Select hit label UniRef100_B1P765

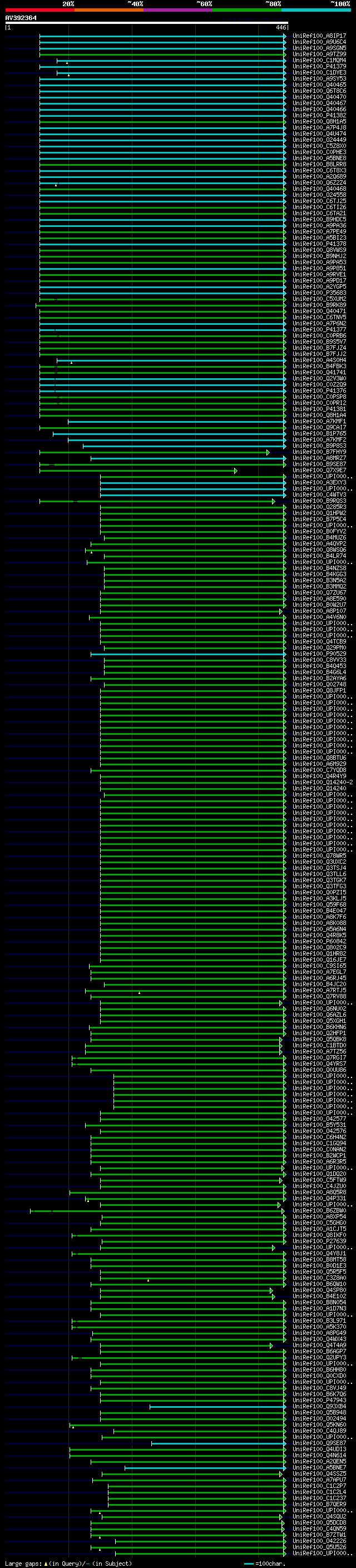point(319,433)
